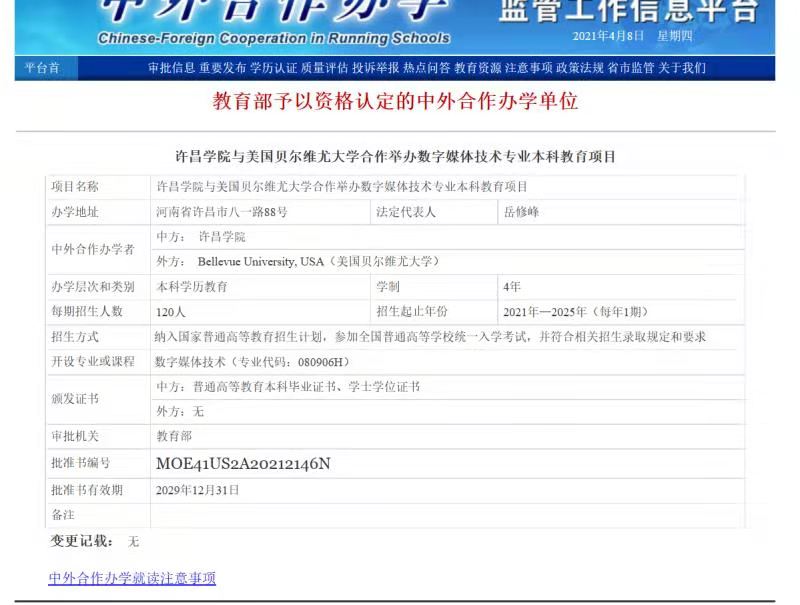Click the 河南省许昌市八一路88号 address cell
This screenshot has height=605, width=800.
coord(222,212)
